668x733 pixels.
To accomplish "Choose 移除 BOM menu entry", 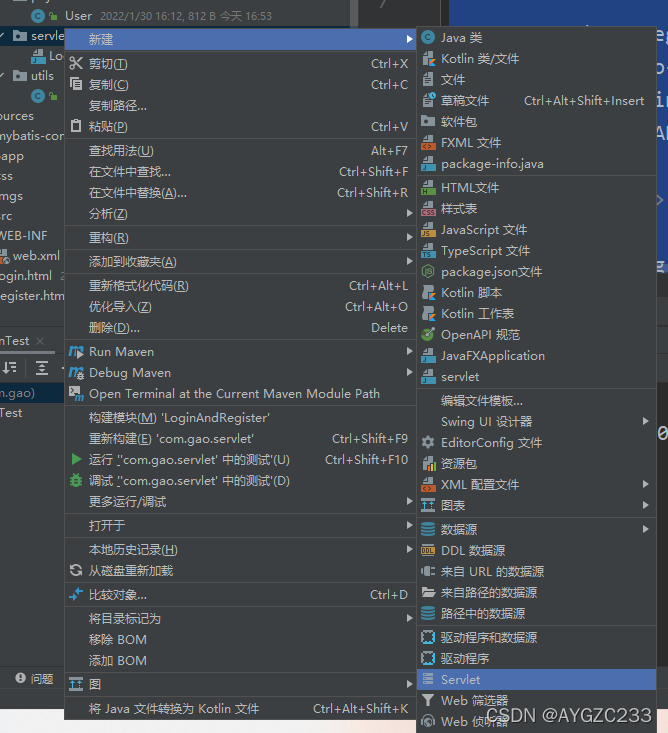I will point(240,640).
